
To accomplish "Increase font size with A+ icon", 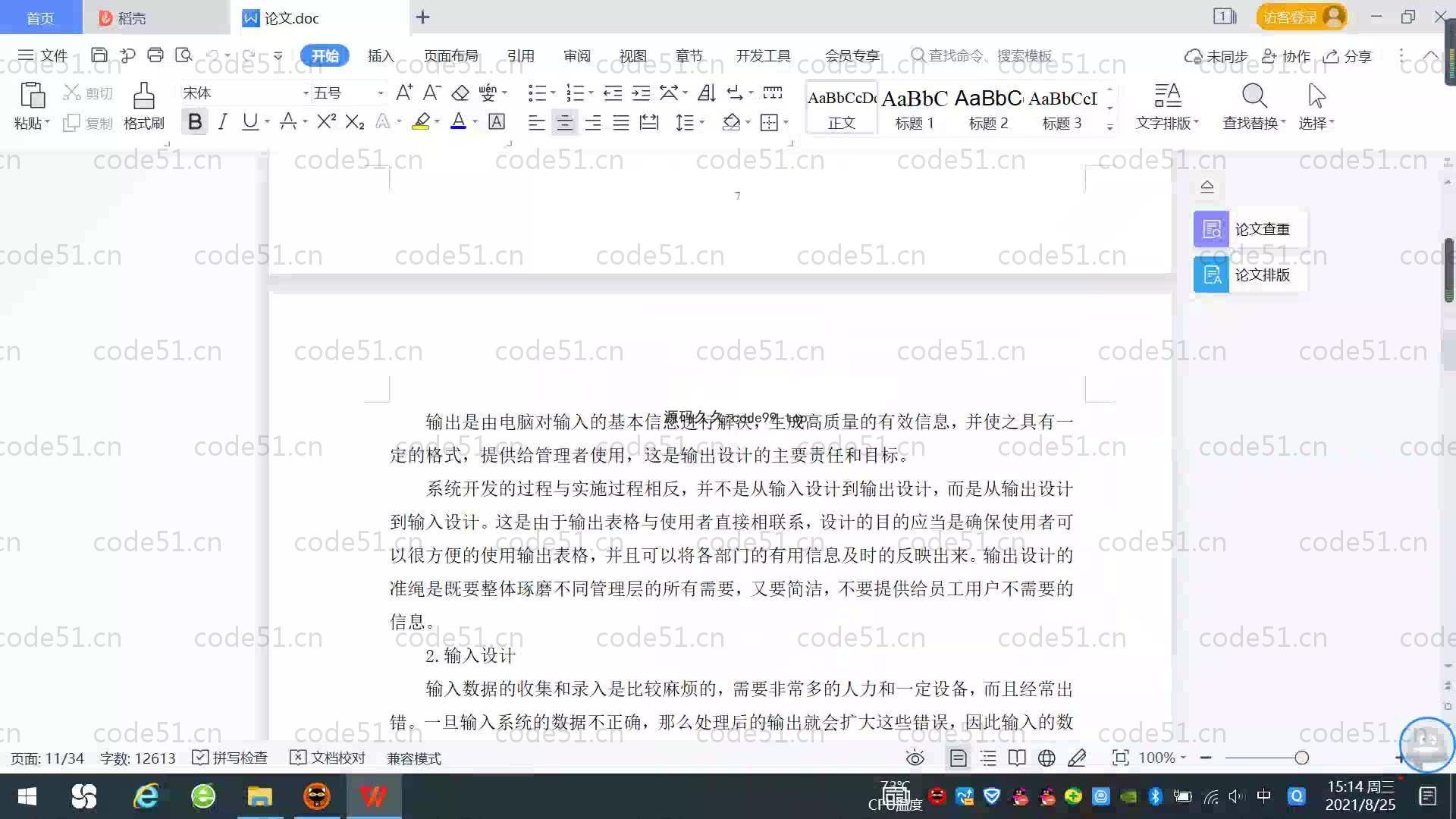I will pyautogui.click(x=404, y=93).
